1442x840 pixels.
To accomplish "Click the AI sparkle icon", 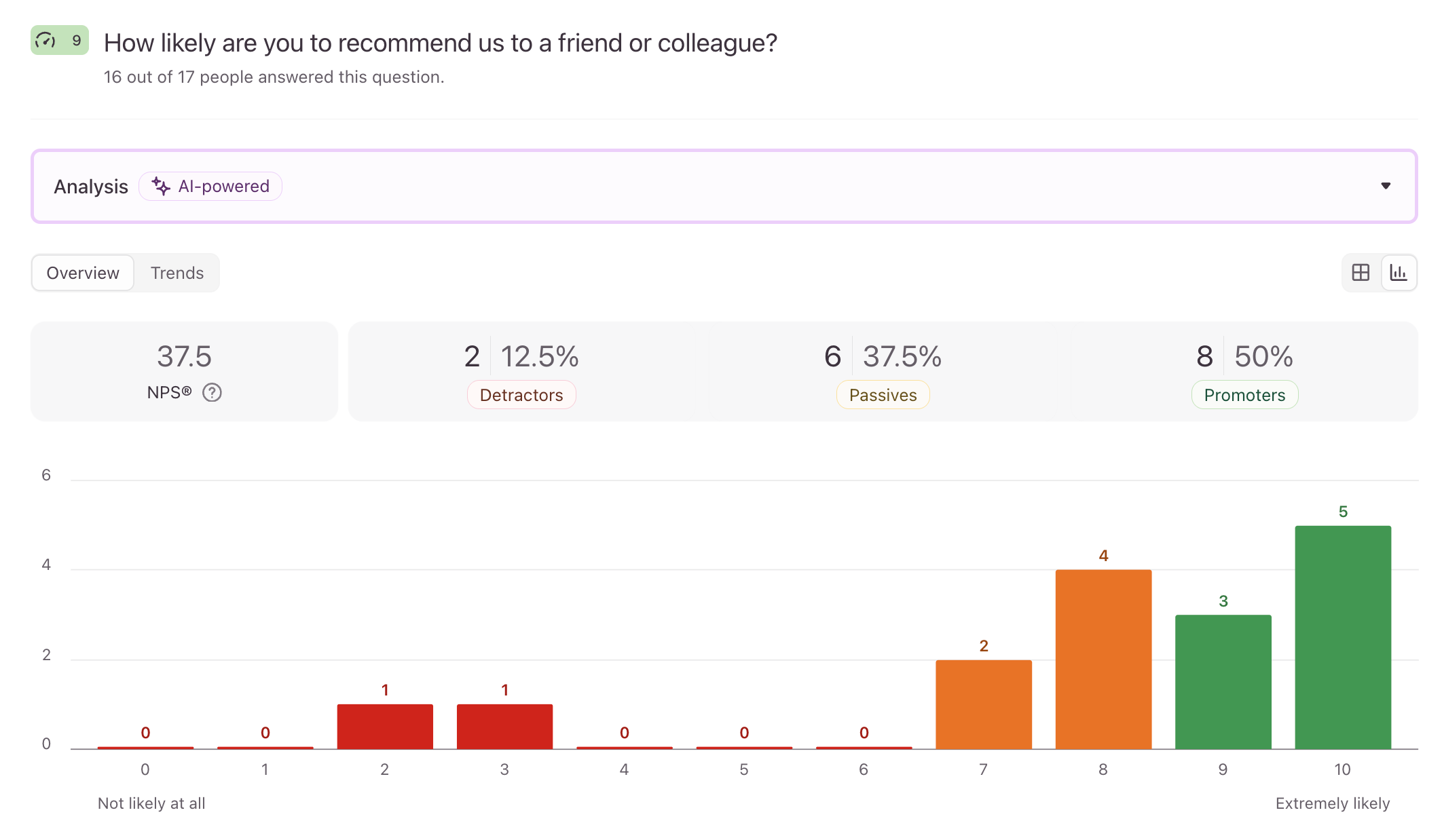I will point(160,186).
